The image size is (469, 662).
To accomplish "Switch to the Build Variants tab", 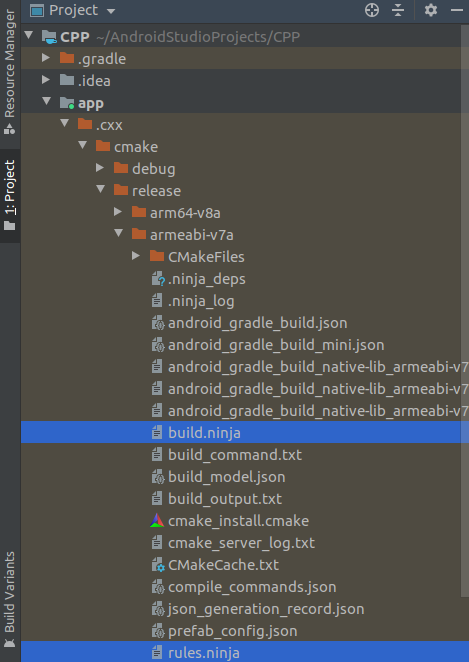I will pos(9,600).
